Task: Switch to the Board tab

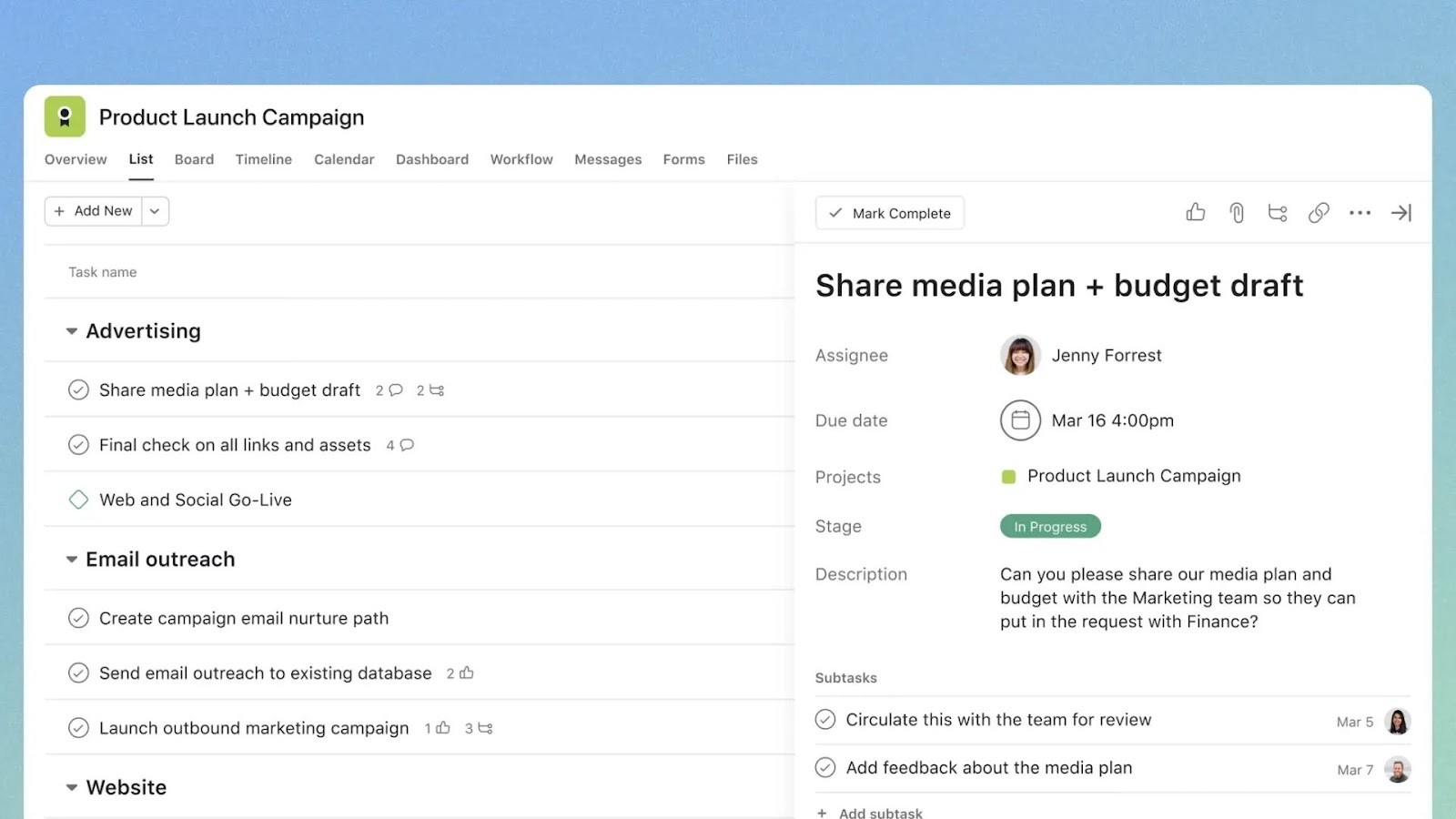Action: [x=194, y=159]
